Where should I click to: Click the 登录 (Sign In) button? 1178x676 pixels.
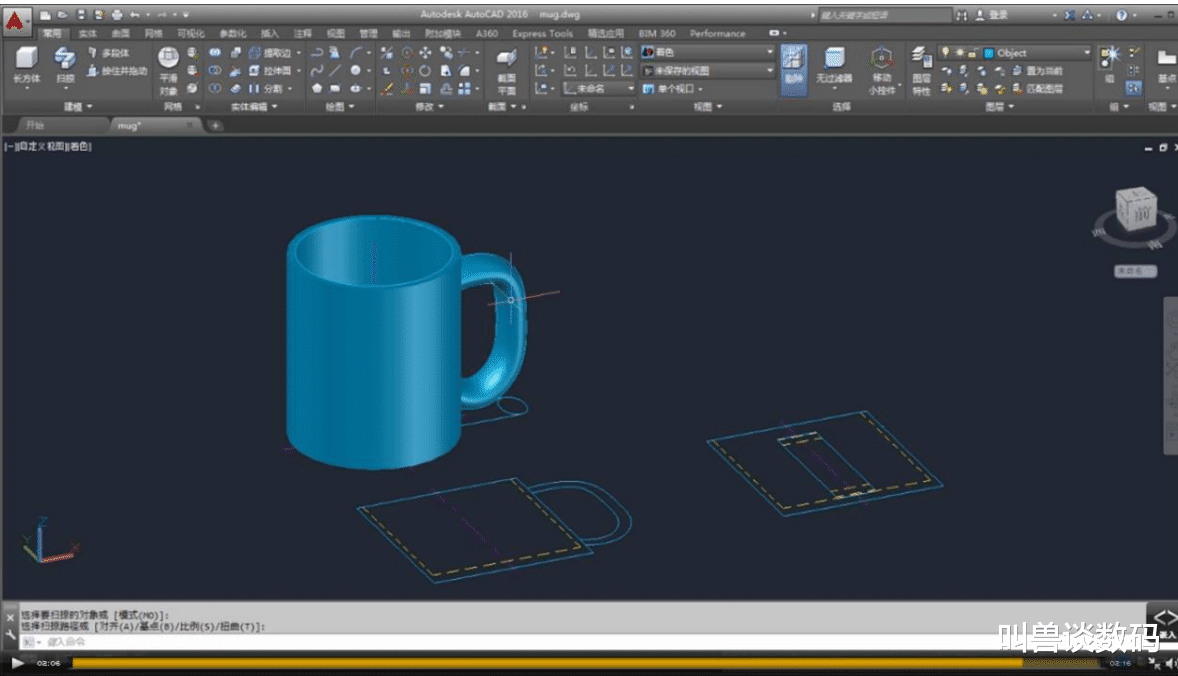997,16
